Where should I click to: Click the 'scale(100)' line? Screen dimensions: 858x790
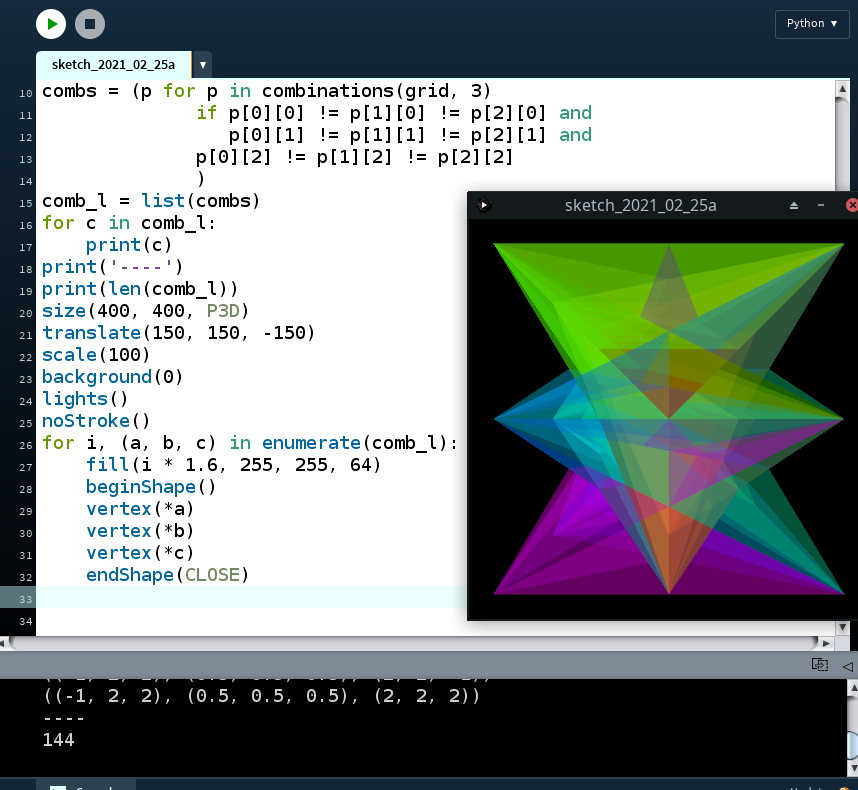[x=96, y=355]
